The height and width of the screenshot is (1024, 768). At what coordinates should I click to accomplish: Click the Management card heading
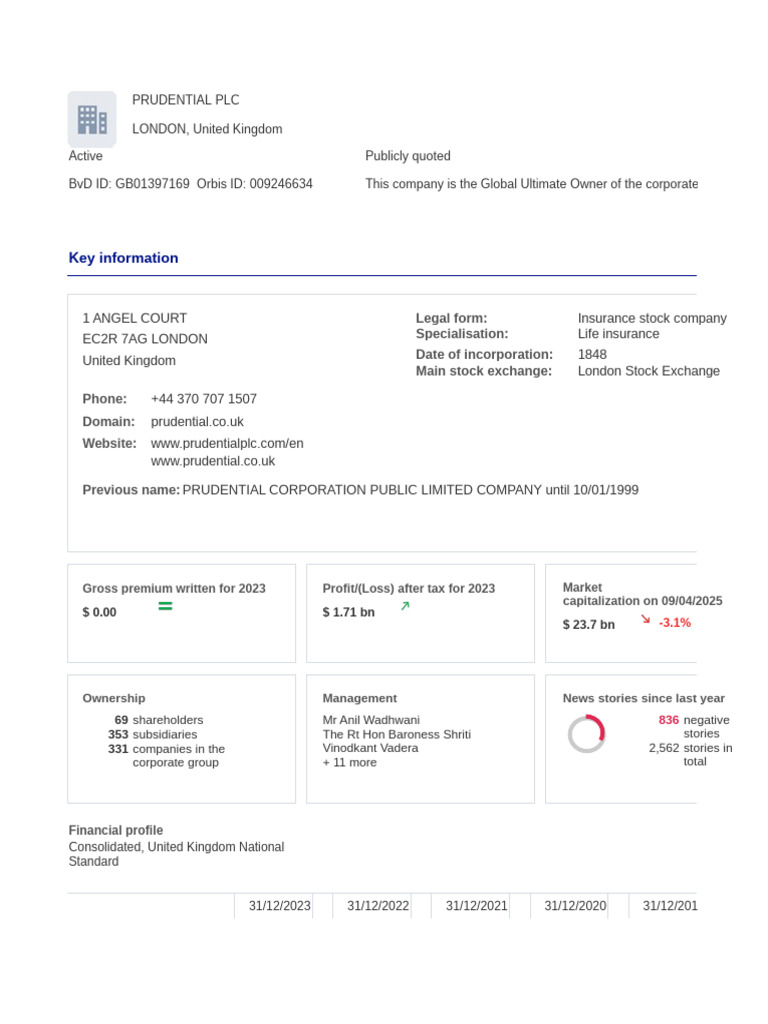click(x=360, y=698)
